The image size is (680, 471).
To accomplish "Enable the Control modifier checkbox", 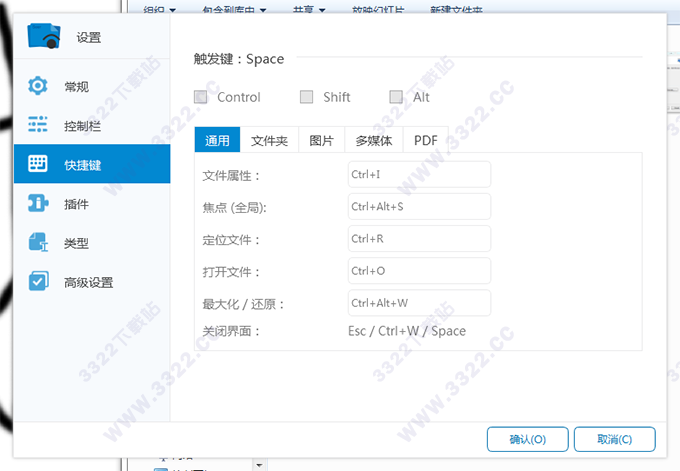I will [x=201, y=97].
